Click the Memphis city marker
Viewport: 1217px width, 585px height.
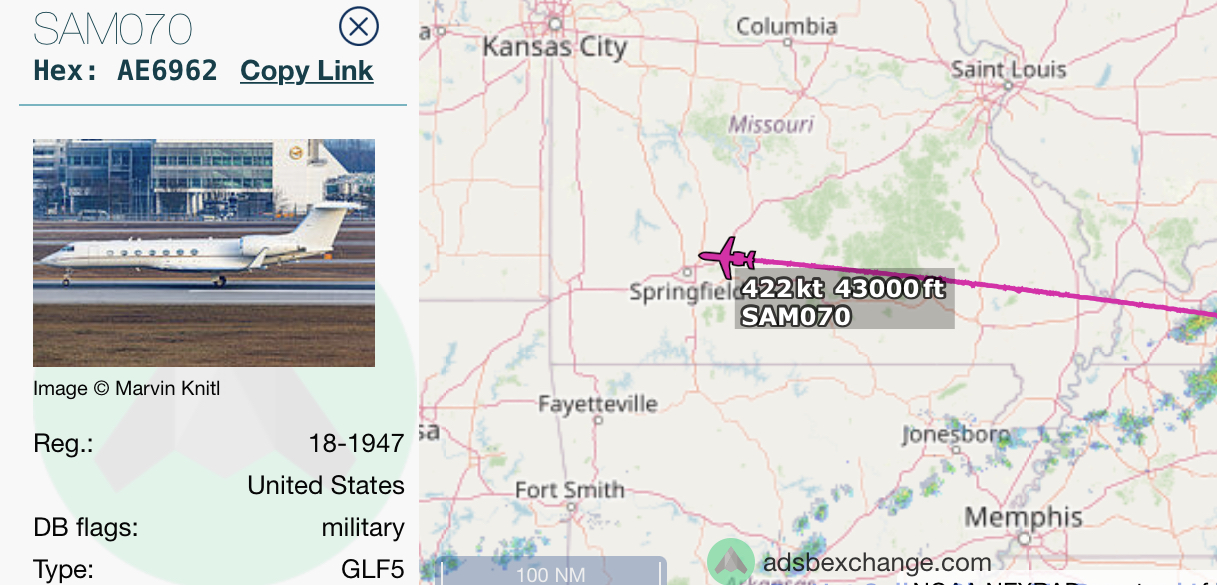(1024, 538)
